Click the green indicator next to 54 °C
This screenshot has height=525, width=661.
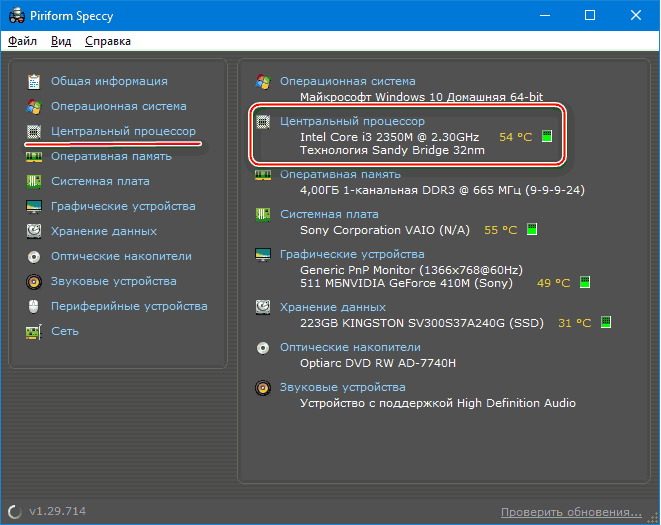(x=547, y=136)
